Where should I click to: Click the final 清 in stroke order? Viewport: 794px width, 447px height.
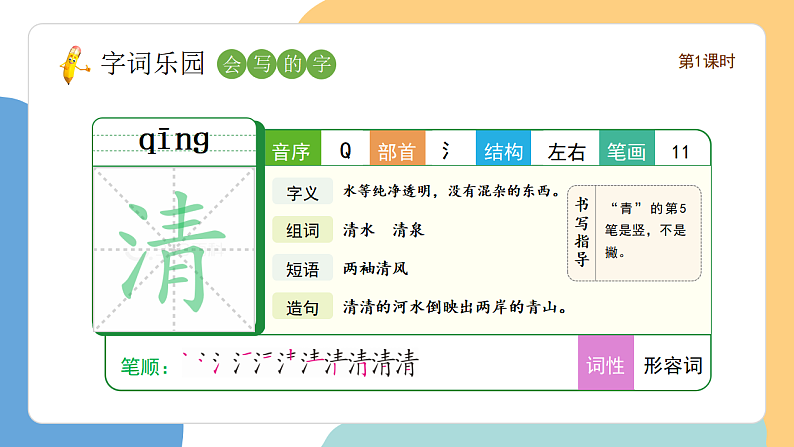pyautogui.click(x=404, y=365)
